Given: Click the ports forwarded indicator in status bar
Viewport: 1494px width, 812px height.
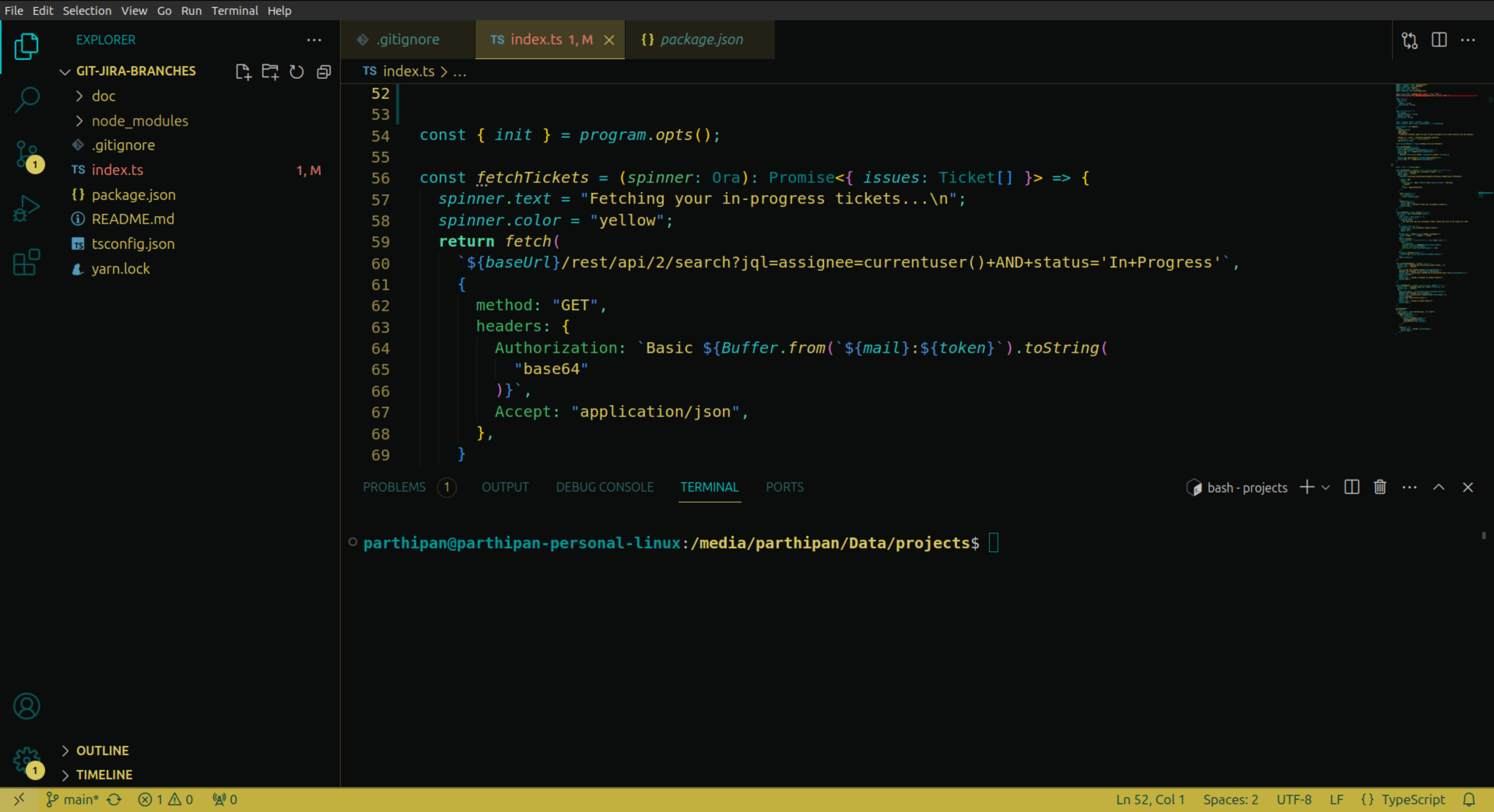Looking at the screenshot, I should [225, 800].
